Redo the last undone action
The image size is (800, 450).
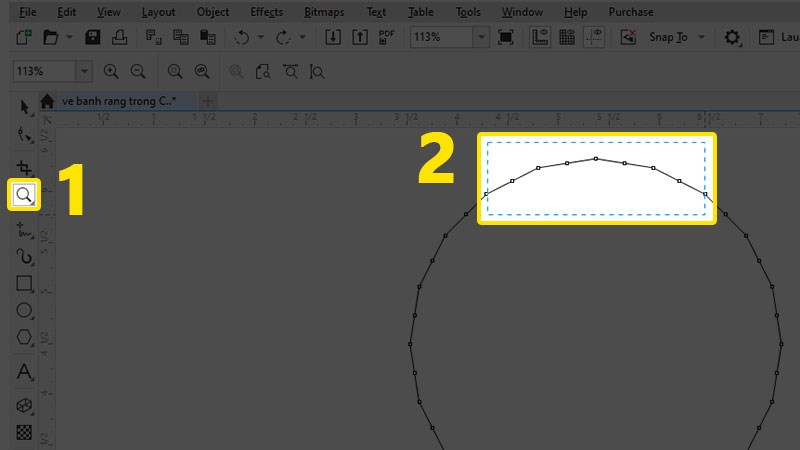click(283, 37)
